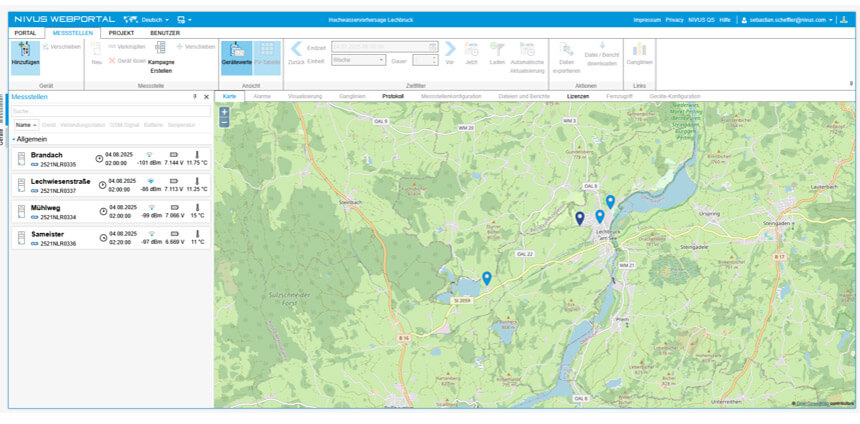
Task: Toggle the PV-Tabelle view
Action: 267,52
